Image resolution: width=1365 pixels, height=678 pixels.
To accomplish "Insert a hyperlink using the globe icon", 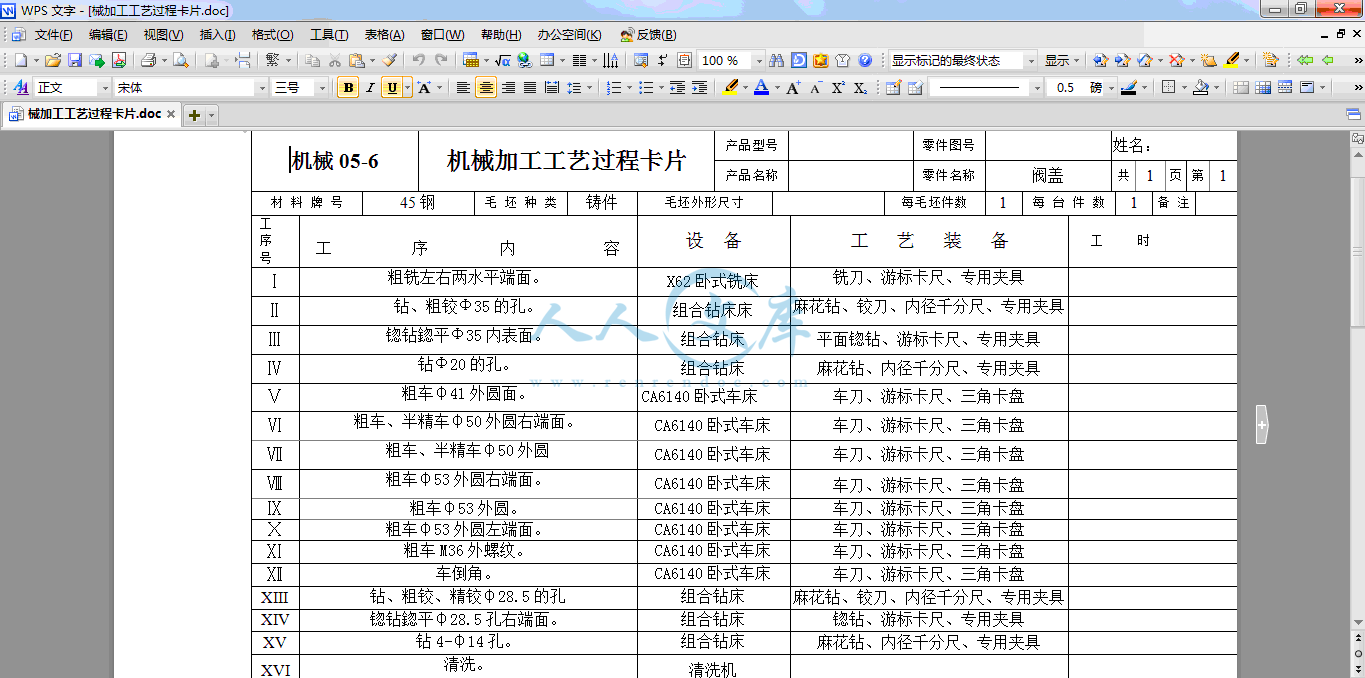I will [523, 61].
